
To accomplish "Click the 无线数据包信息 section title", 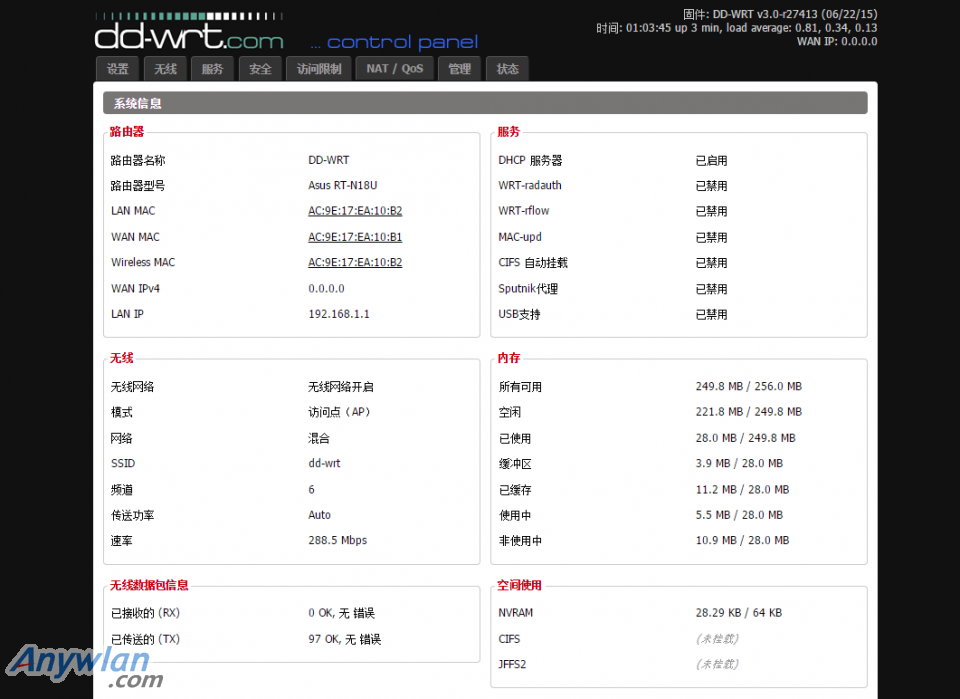I will click(x=149, y=585).
